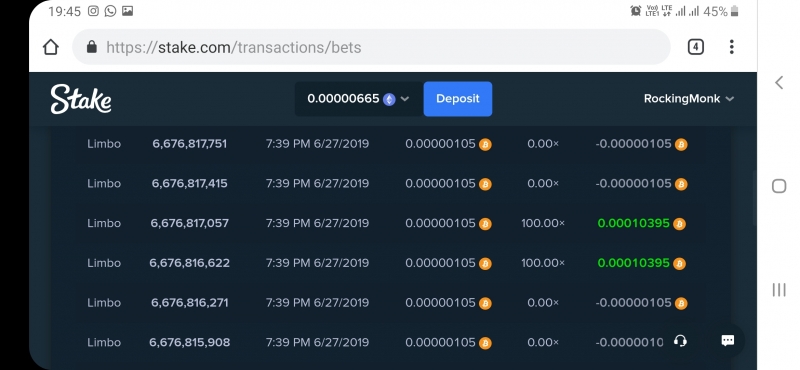Click 100.00× multiplier in the 6,676,816,622 row
Viewport: 800px width, 370px height.
coord(543,263)
